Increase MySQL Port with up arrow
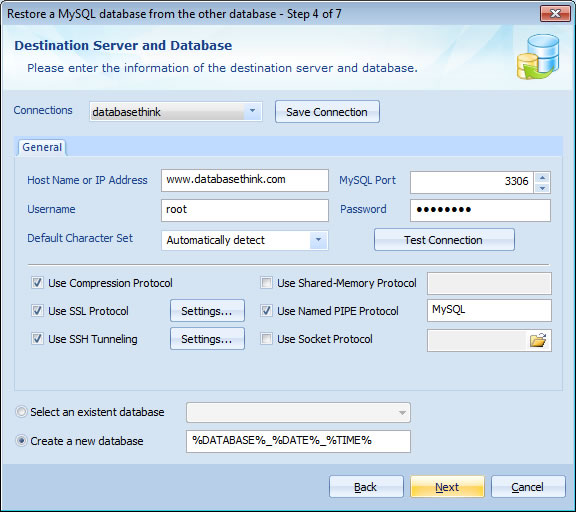Viewport: 576px width, 512px height. click(x=543, y=178)
